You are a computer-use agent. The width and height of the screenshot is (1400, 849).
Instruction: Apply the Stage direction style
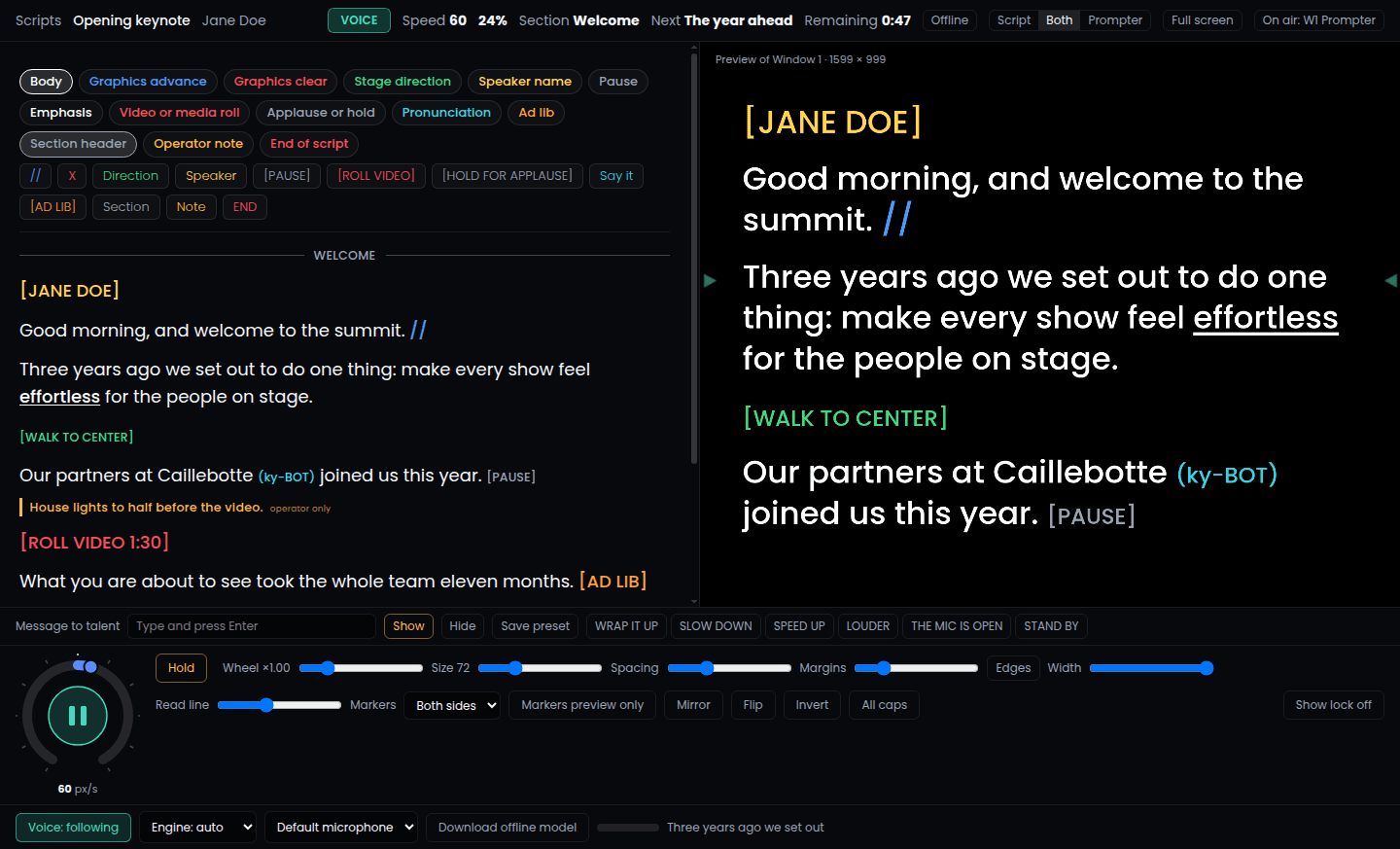402,82
